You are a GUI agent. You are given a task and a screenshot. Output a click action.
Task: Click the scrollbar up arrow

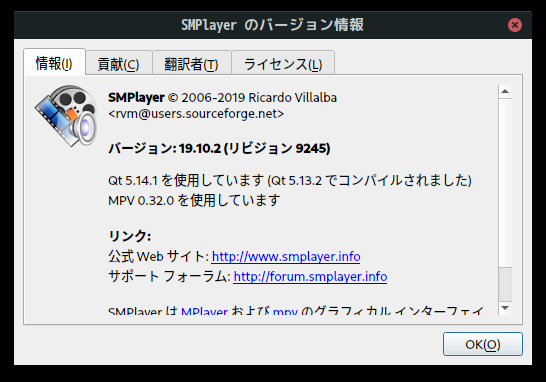pos(505,92)
